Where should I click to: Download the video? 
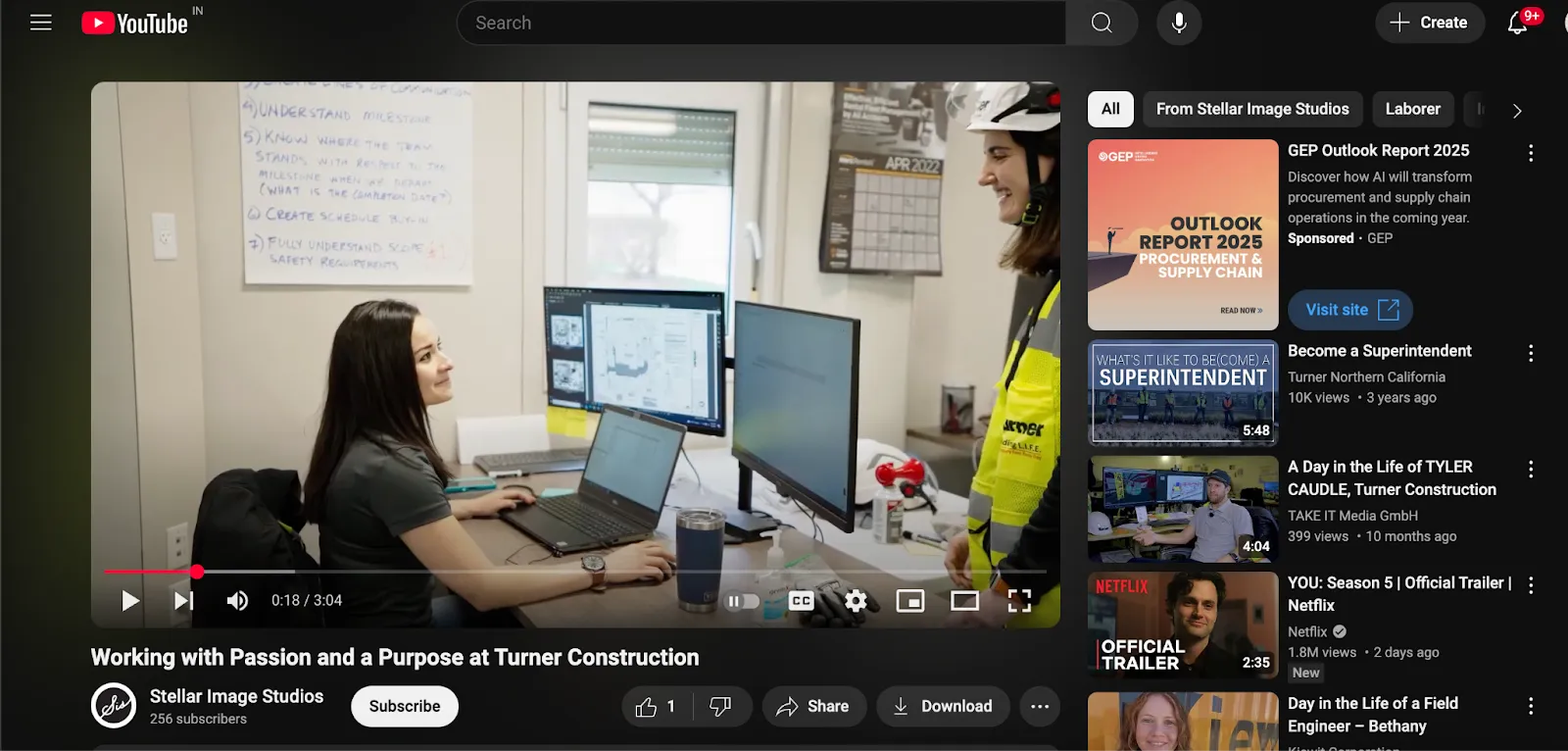(x=943, y=706)
